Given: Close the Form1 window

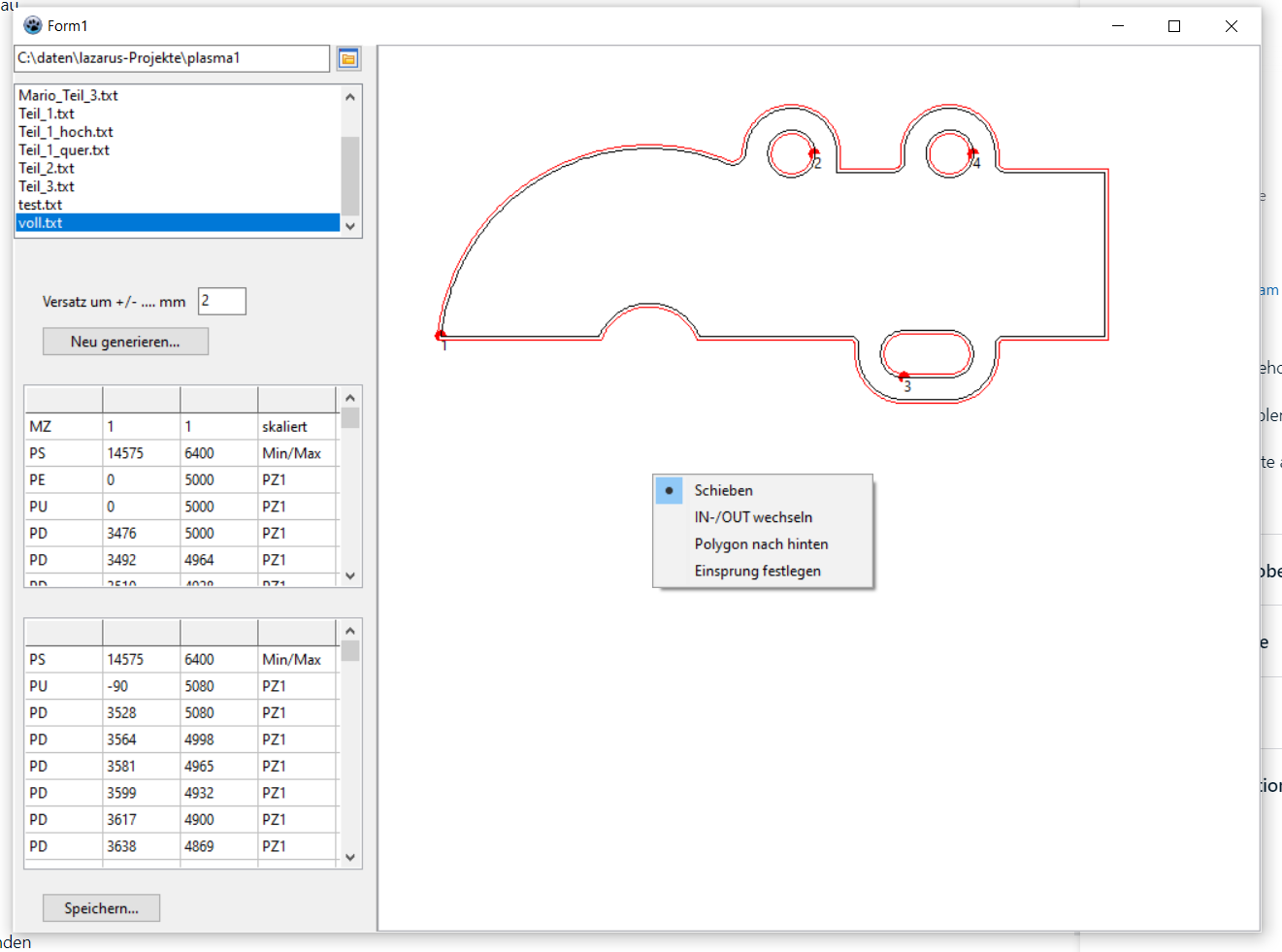Looking at the screenshot, I should click(x=1232, y=26).
